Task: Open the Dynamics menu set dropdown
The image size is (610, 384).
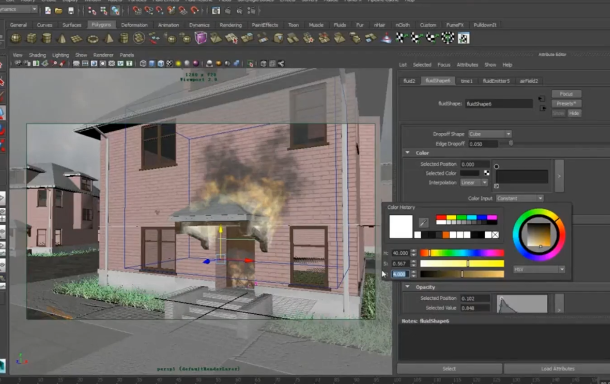Action: point(19,9)
